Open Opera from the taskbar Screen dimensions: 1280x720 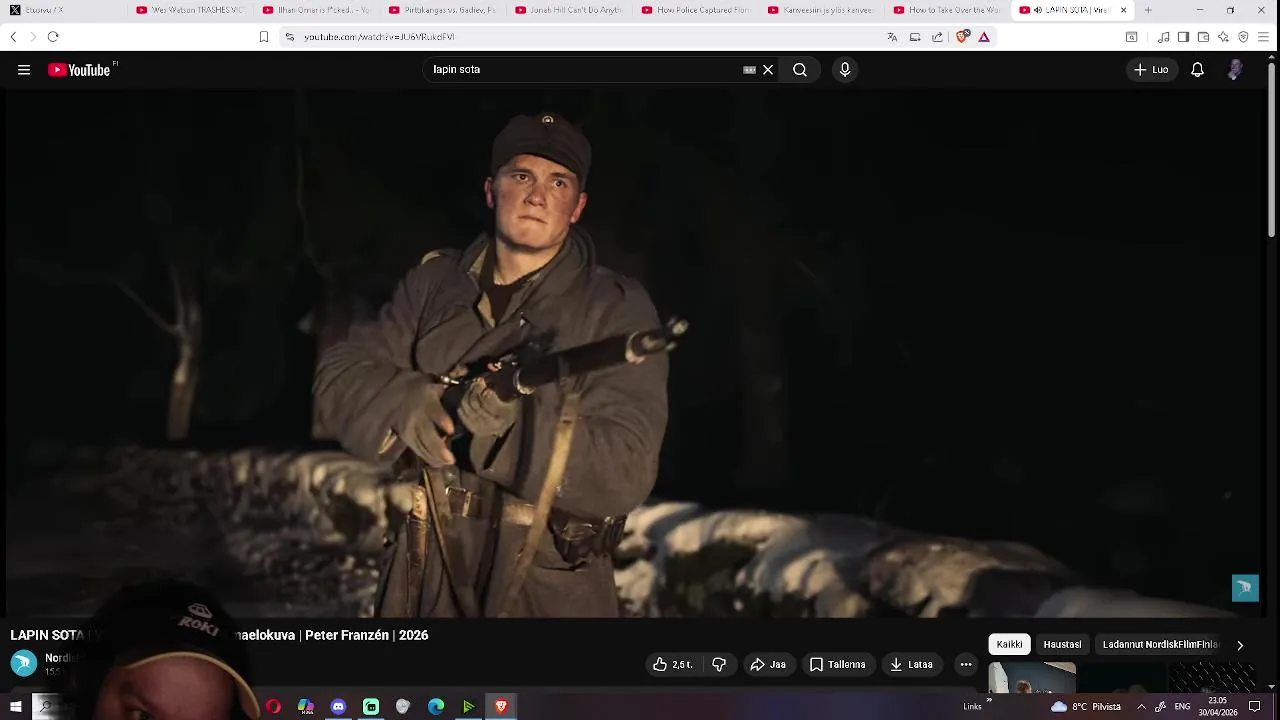273,706
